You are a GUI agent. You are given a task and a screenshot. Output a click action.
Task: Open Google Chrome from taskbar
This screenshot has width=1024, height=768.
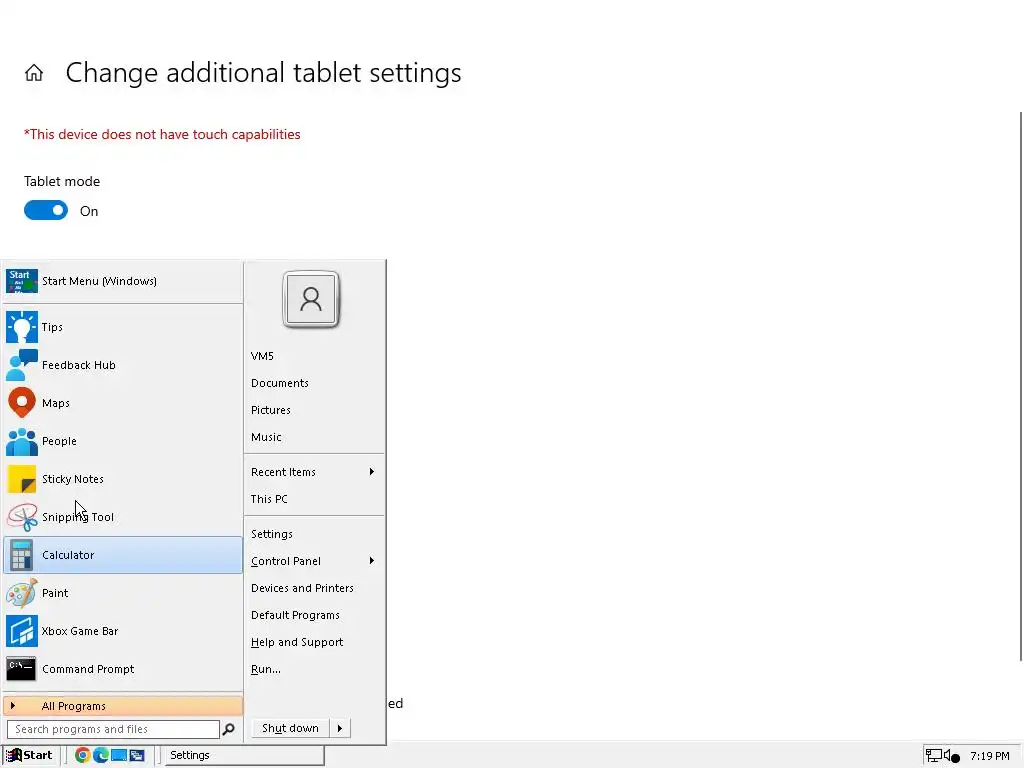82,755
